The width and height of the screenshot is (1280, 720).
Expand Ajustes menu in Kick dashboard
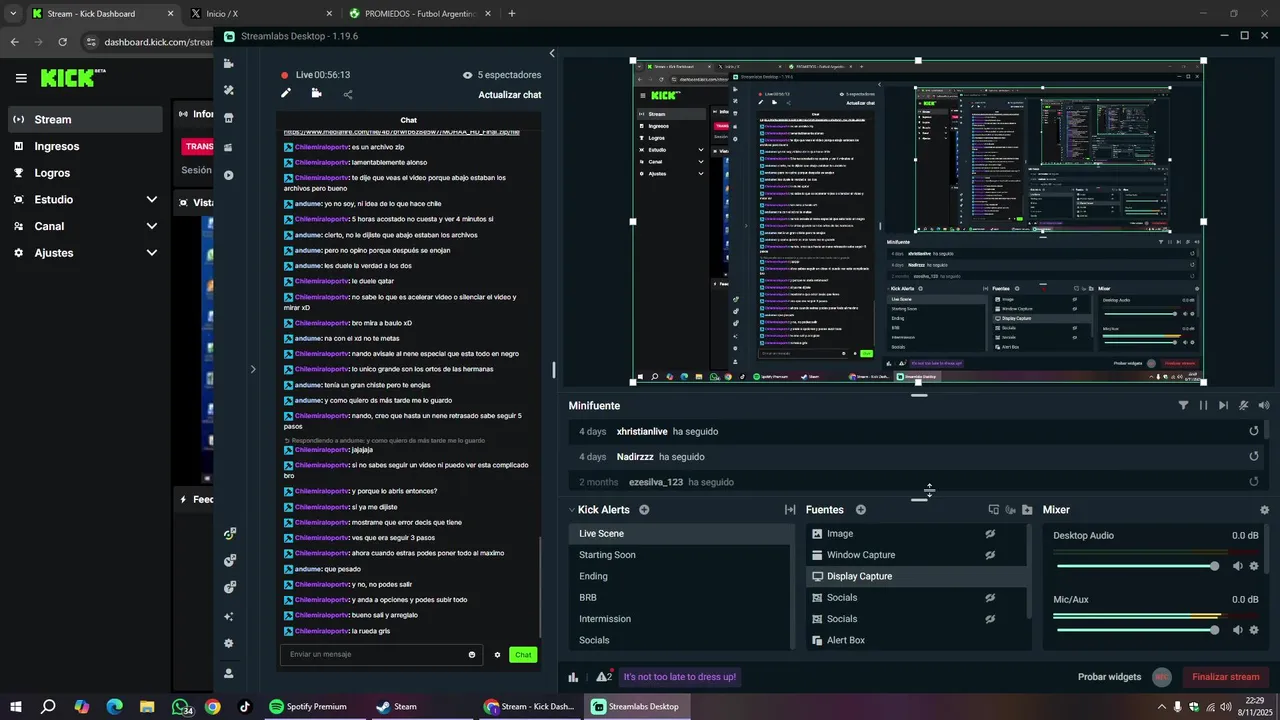click(151, 253)
